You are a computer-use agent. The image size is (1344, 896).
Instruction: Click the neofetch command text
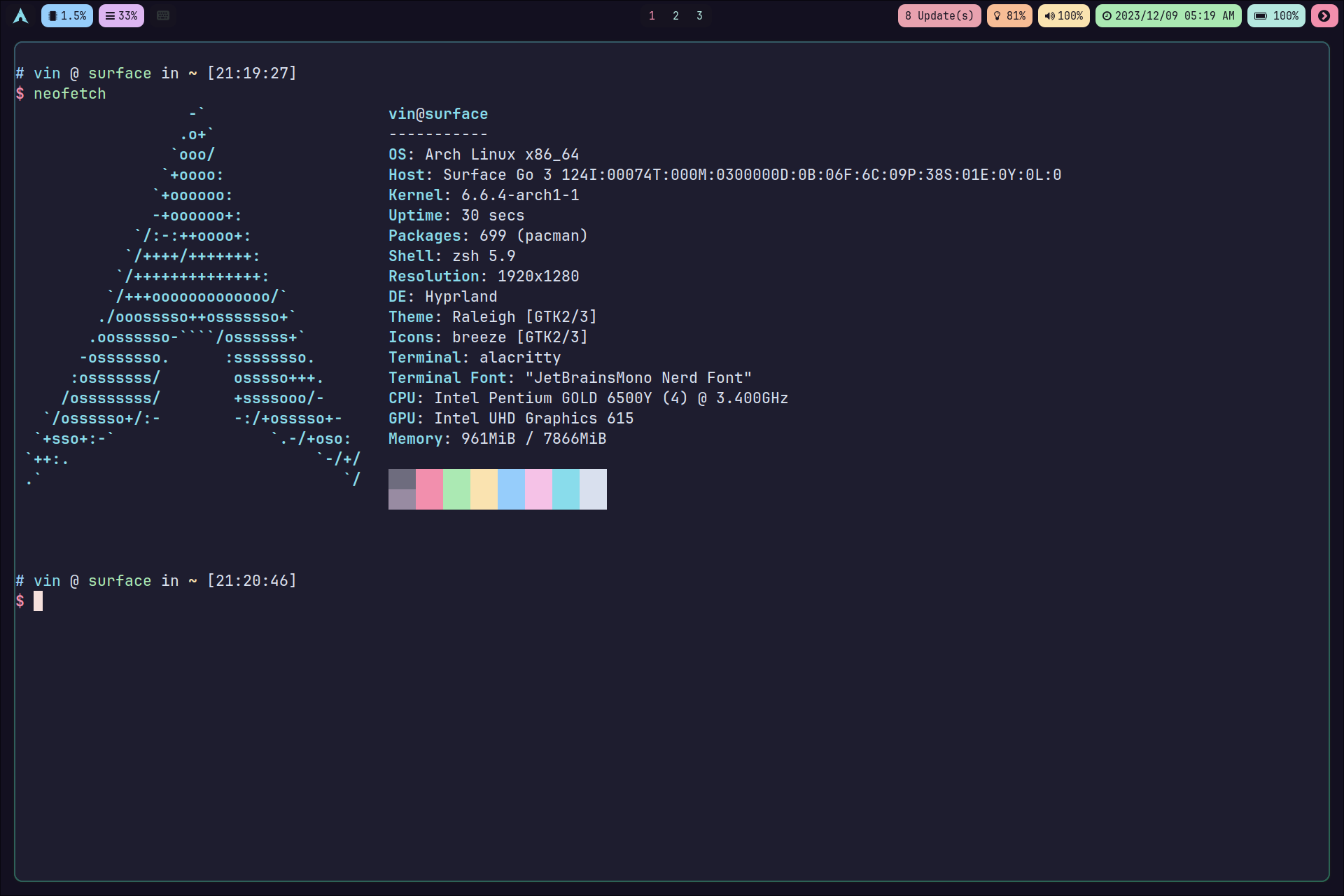(69, 93)
